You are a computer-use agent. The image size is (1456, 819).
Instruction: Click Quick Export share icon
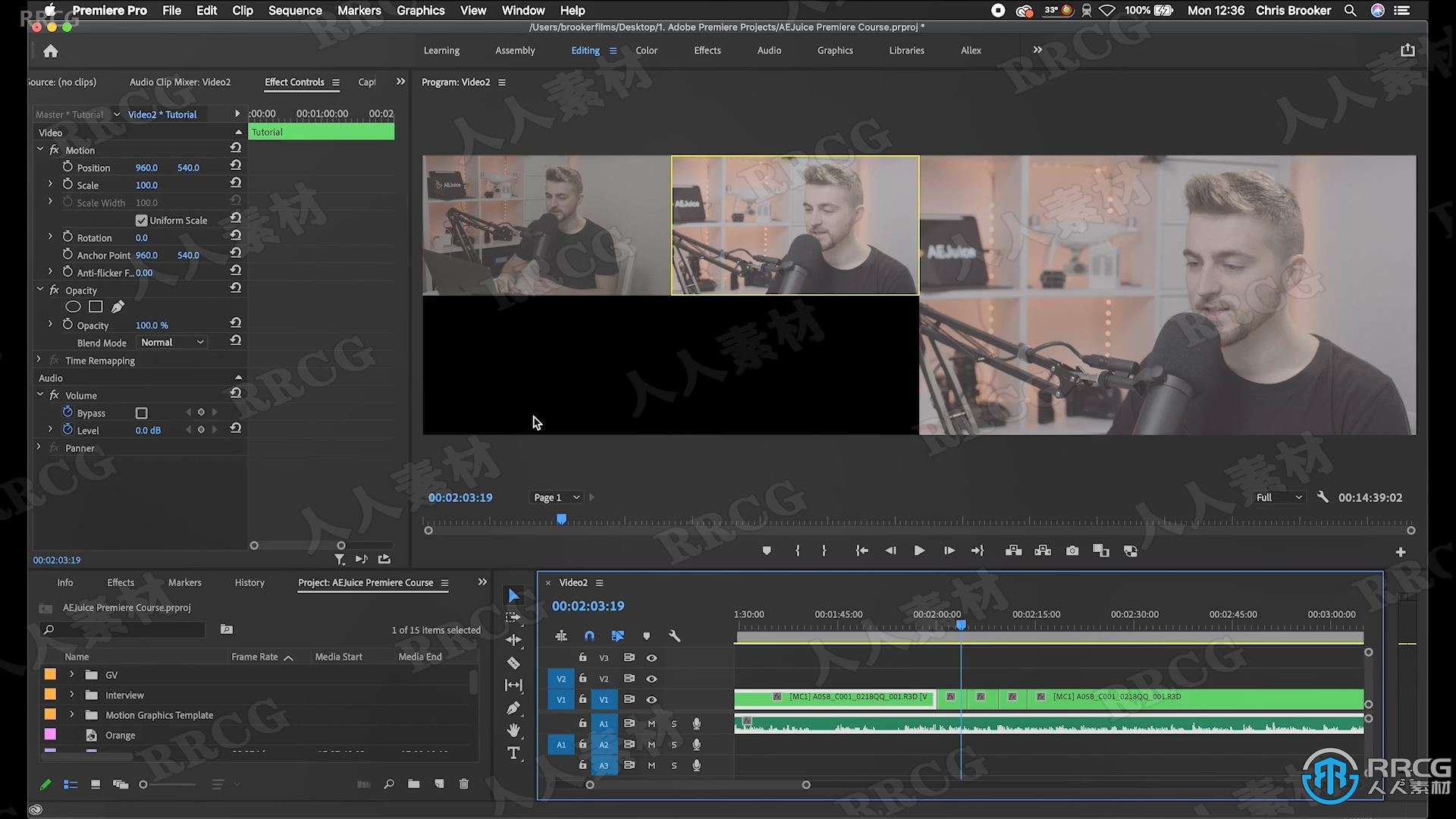(x=1407, y=50)
